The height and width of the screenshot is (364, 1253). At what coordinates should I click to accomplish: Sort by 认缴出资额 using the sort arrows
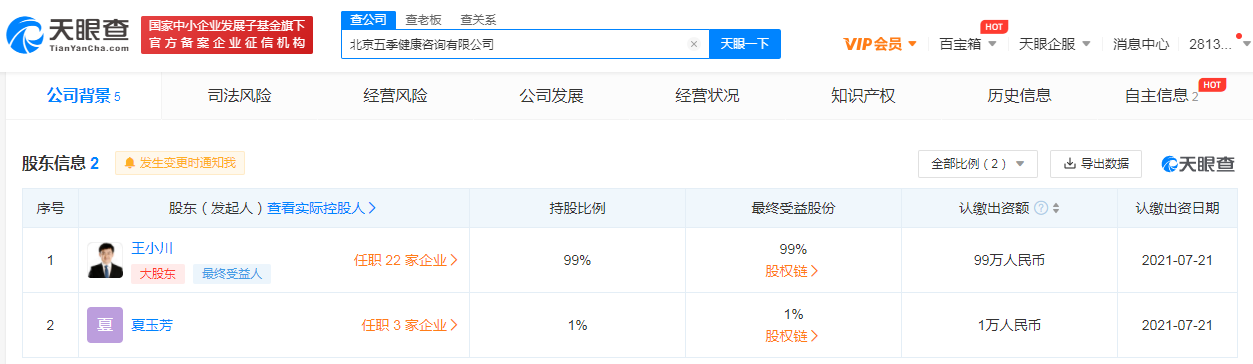click(x=1056, y=208)
